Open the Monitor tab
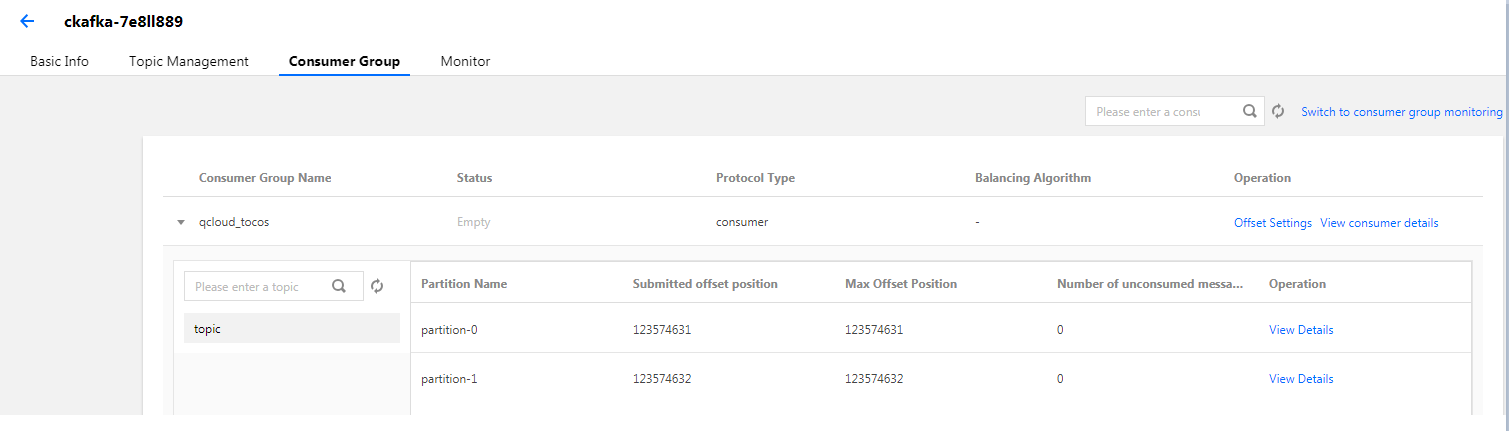This screenshot has width=1509, height=431. tap(465, 61)
